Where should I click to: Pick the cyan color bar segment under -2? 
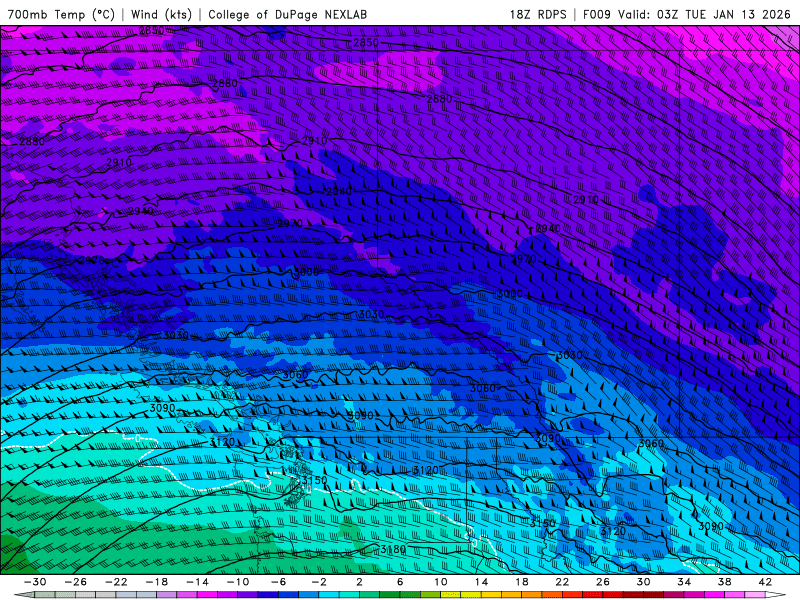point(329,594)
